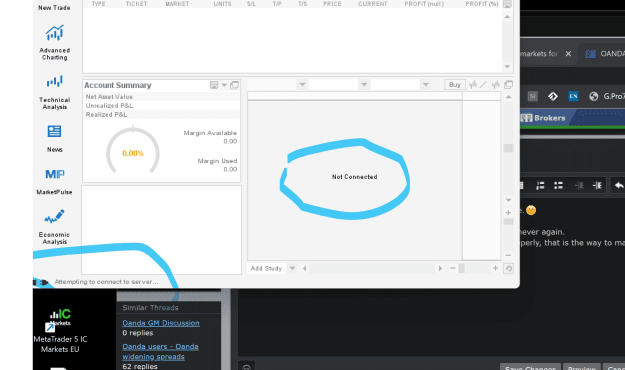This screenshot has width=625, height=370.
Task: Open Economic Analysis sidebar tool
Action: [55, 226]
